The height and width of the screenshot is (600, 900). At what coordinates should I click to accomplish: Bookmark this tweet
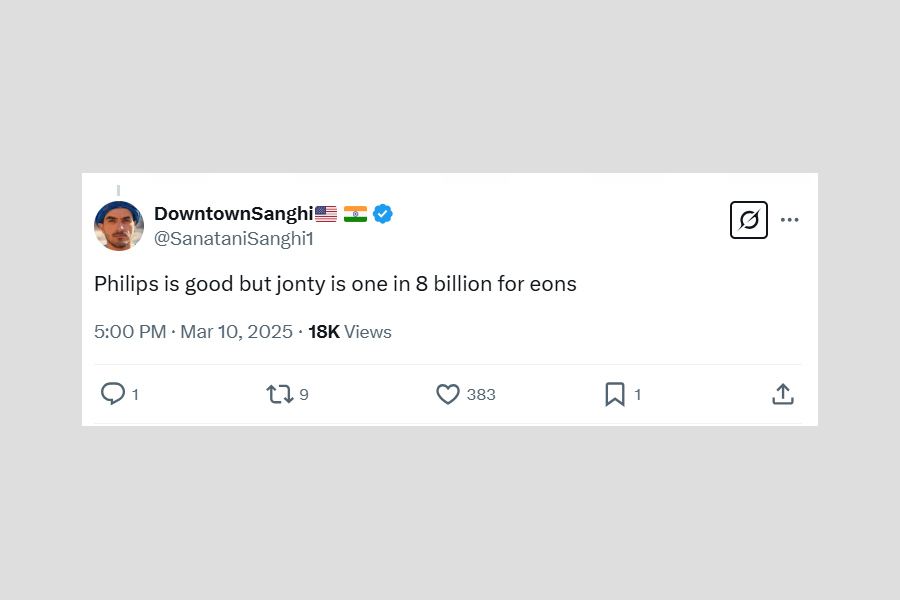[x=615, y=394]
